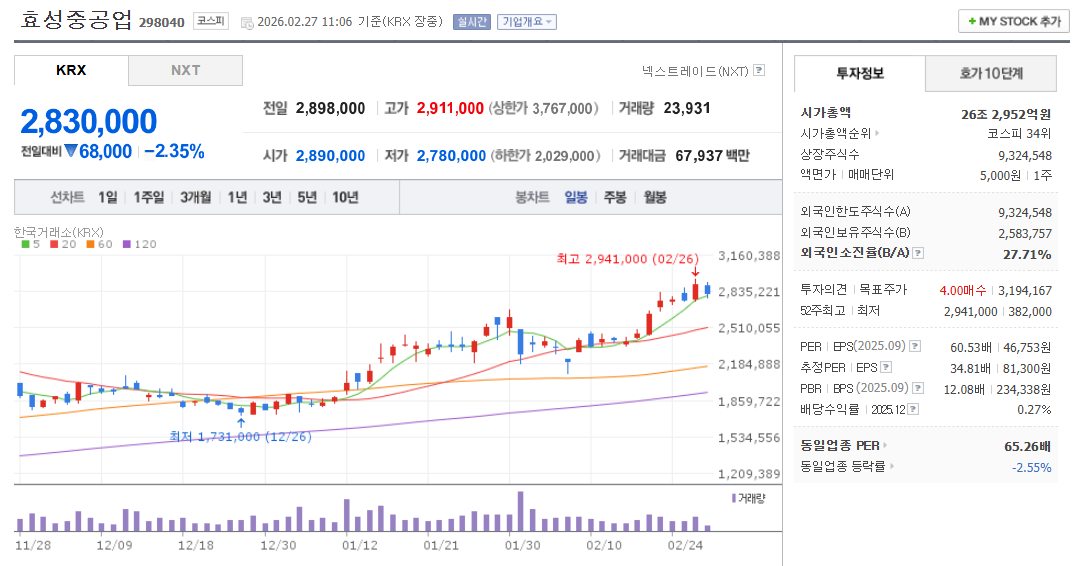The image size is (1088, 566).
Task: Select 3년 line chart period
Action: click(272, 198)
